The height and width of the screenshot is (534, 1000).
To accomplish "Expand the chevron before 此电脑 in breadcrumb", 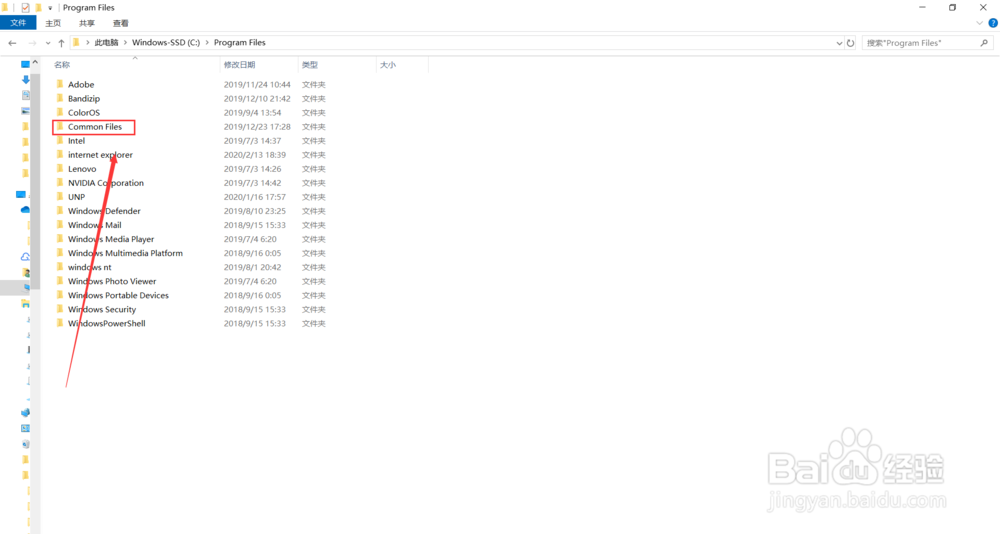I will 87,43.
